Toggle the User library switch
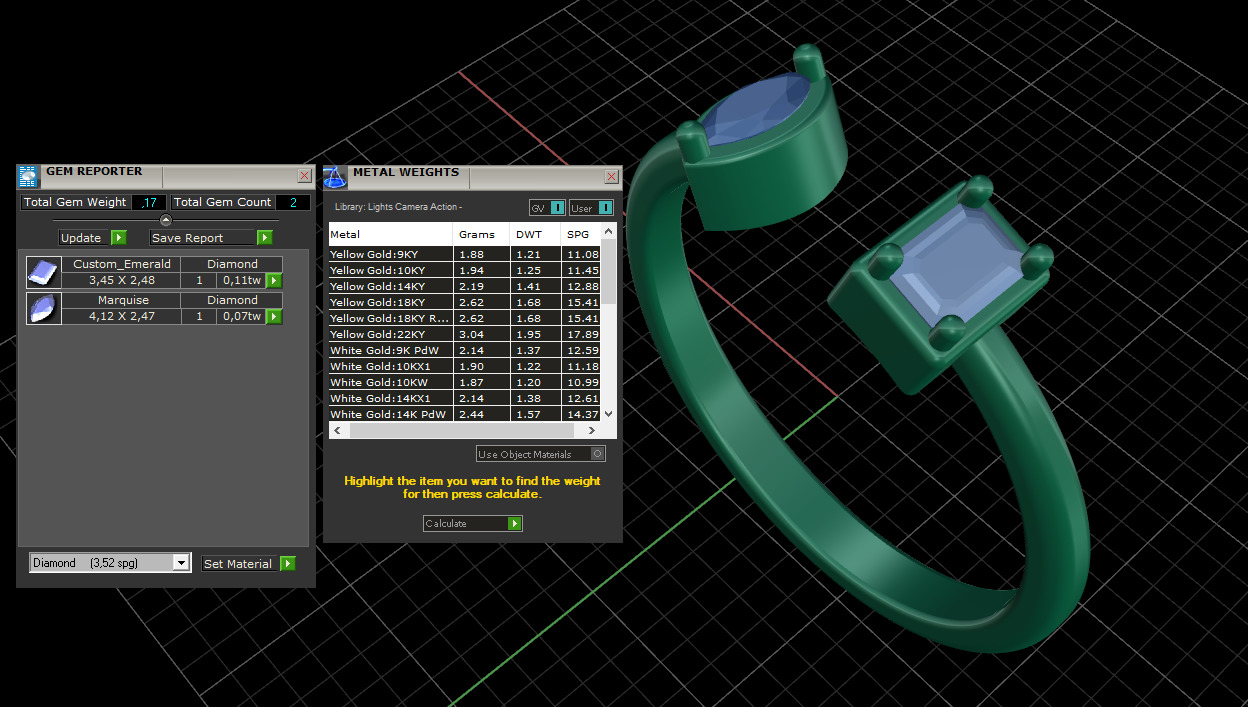Image resolution: width=1248 pixels, height=707 pixels. (592, 208)
